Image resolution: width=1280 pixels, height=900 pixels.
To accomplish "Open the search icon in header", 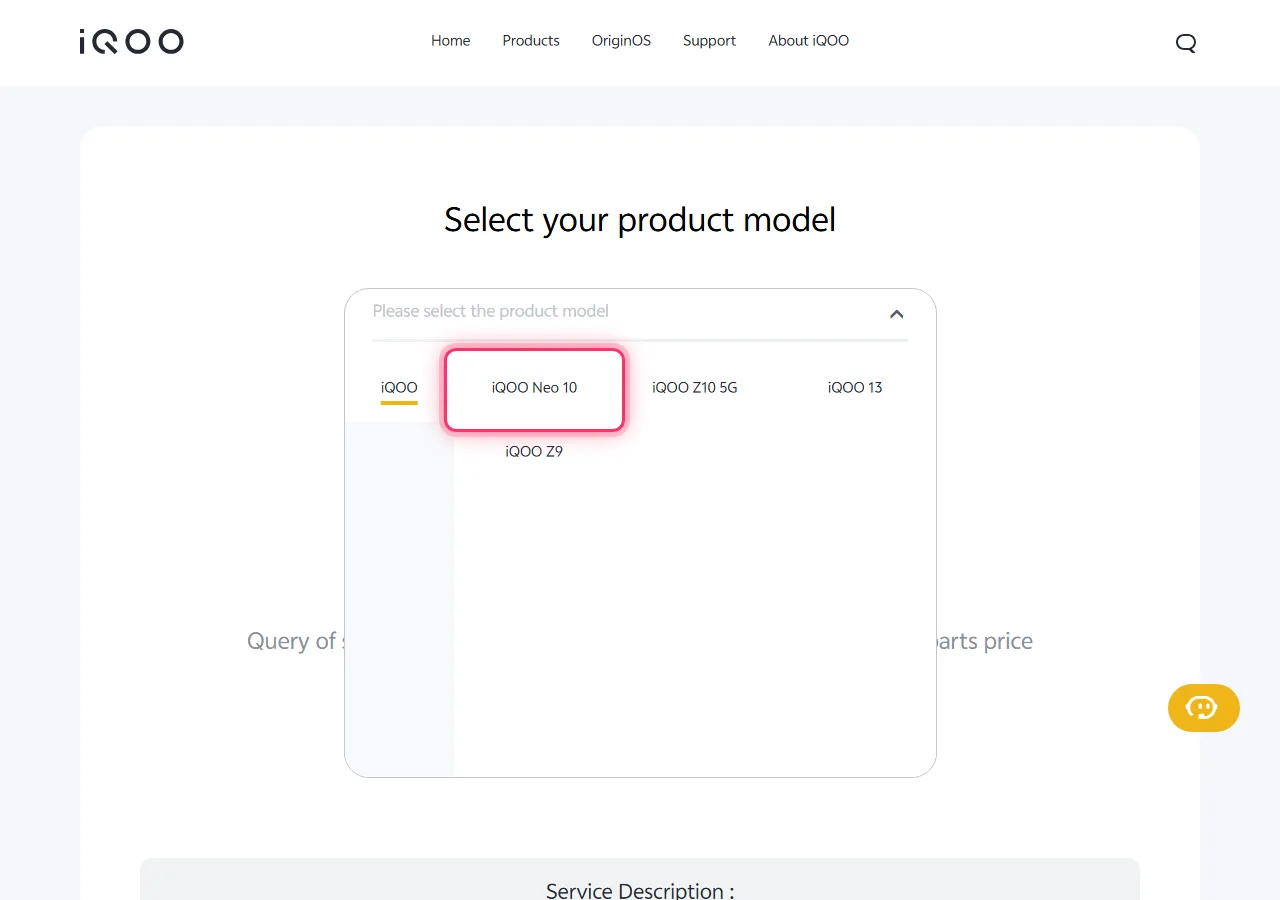I will tap(1186, 43).
